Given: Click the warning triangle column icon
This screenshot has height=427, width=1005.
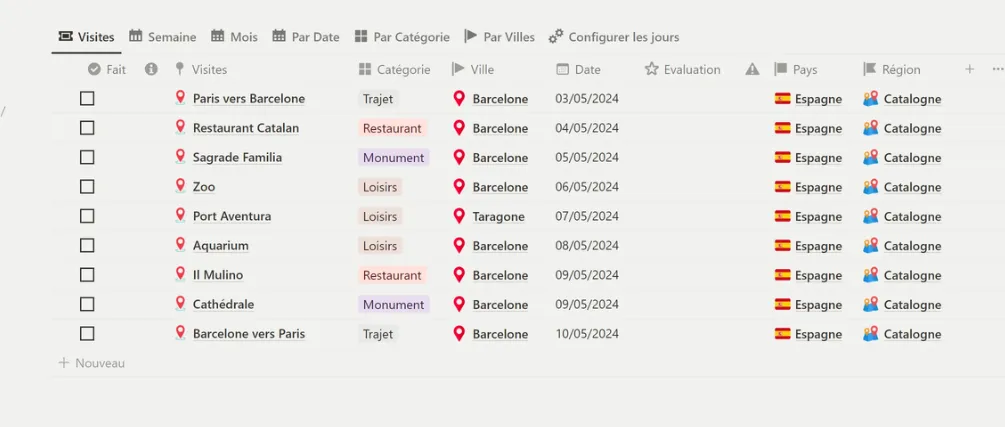Looking at the screenshot, I should coord(752,69).
